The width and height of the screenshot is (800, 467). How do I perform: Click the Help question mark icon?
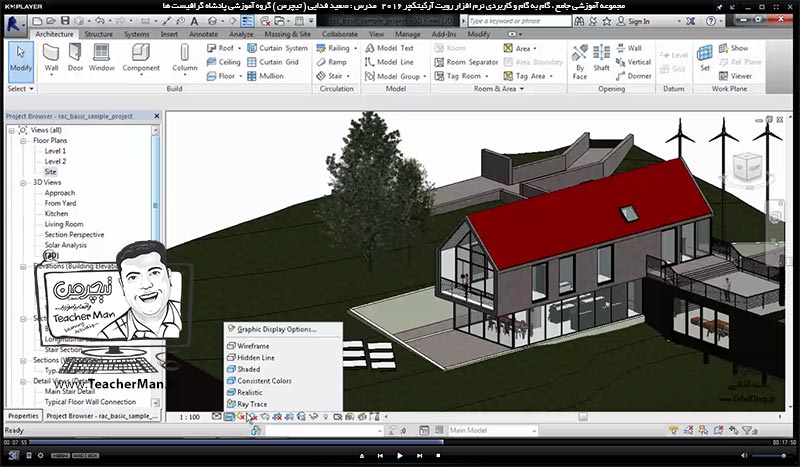[711, 21]
